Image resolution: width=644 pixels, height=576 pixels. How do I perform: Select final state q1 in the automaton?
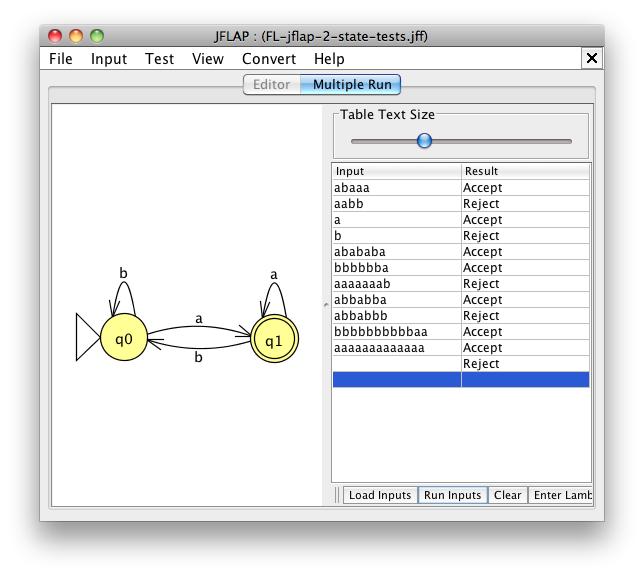click(274, 339)
